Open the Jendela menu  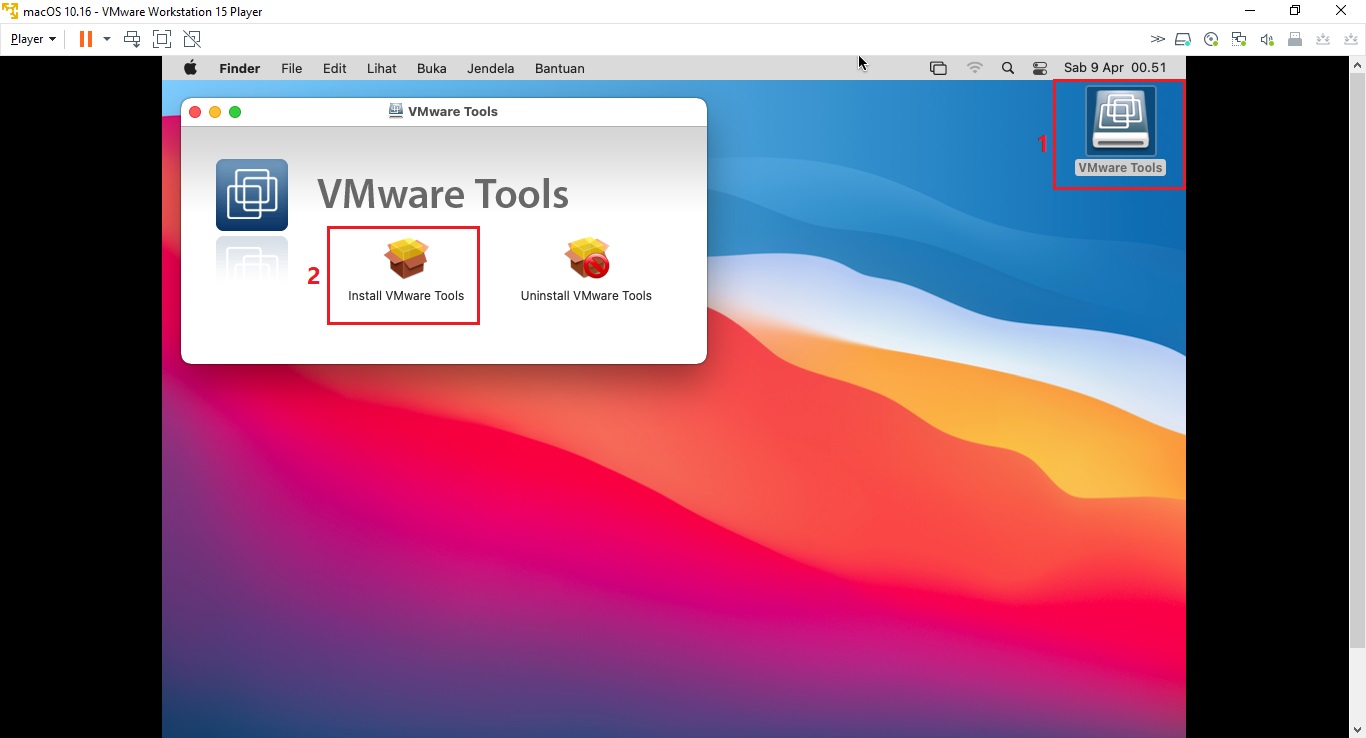click(491, 68)
